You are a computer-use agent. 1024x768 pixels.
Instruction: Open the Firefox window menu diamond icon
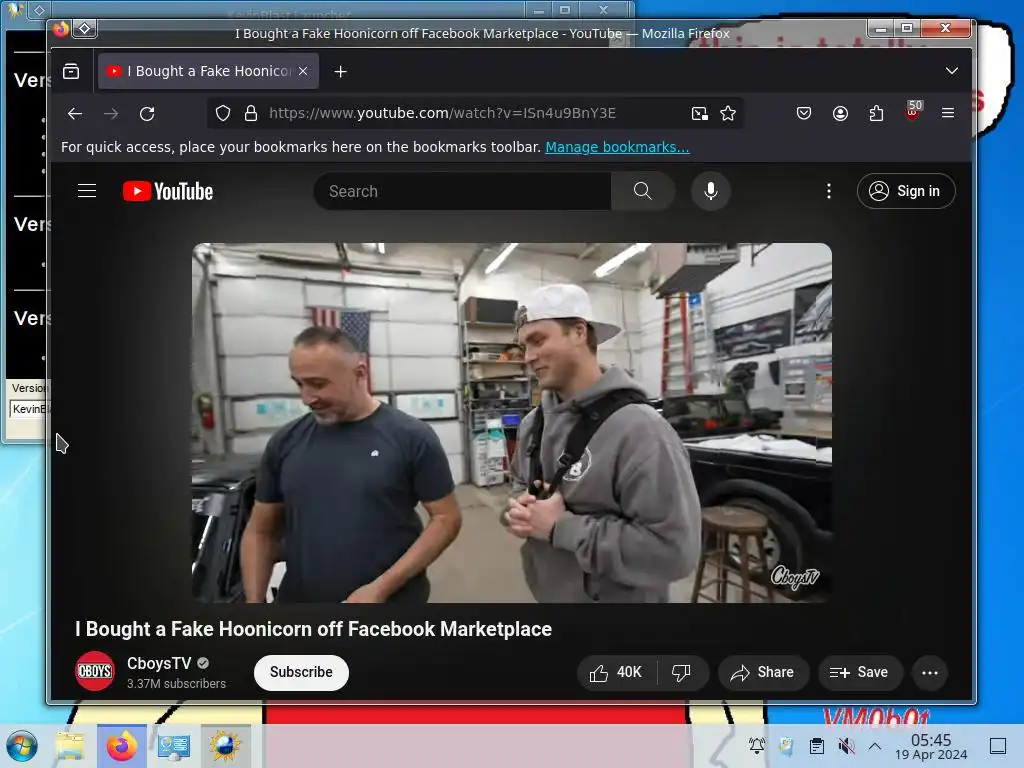click(85, 29)
